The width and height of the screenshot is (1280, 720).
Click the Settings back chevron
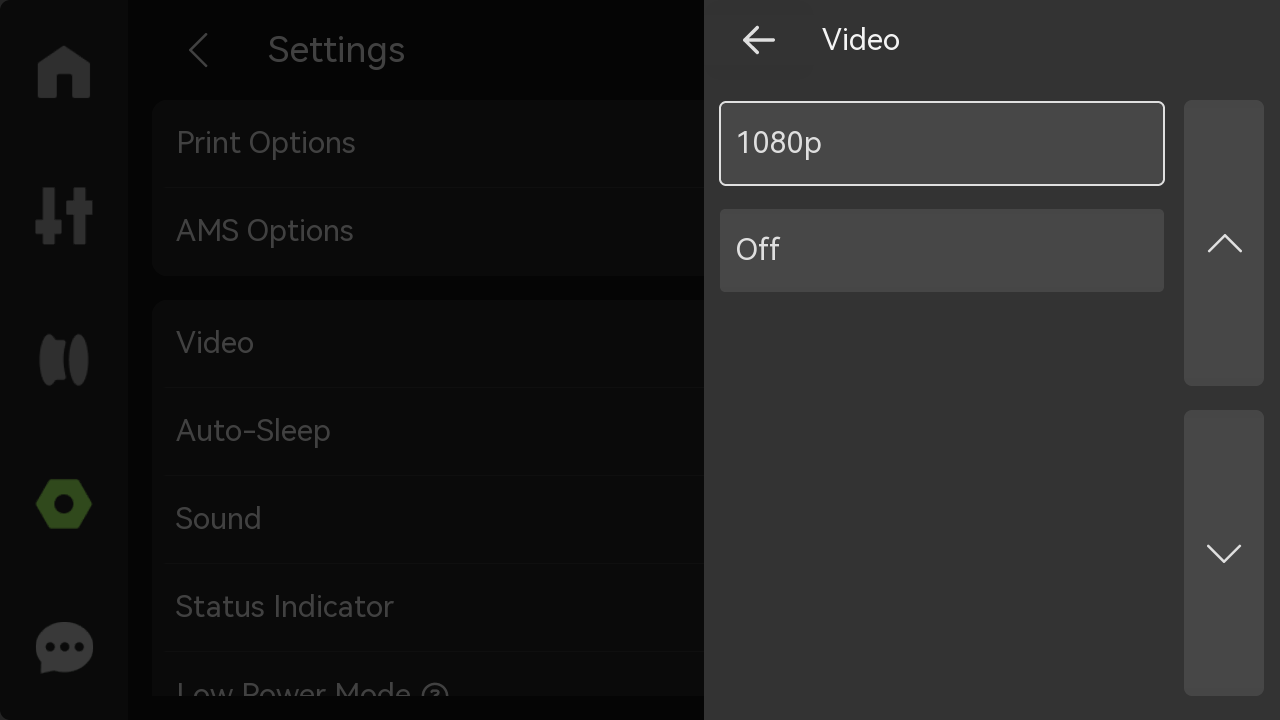(x=198, y=50)
